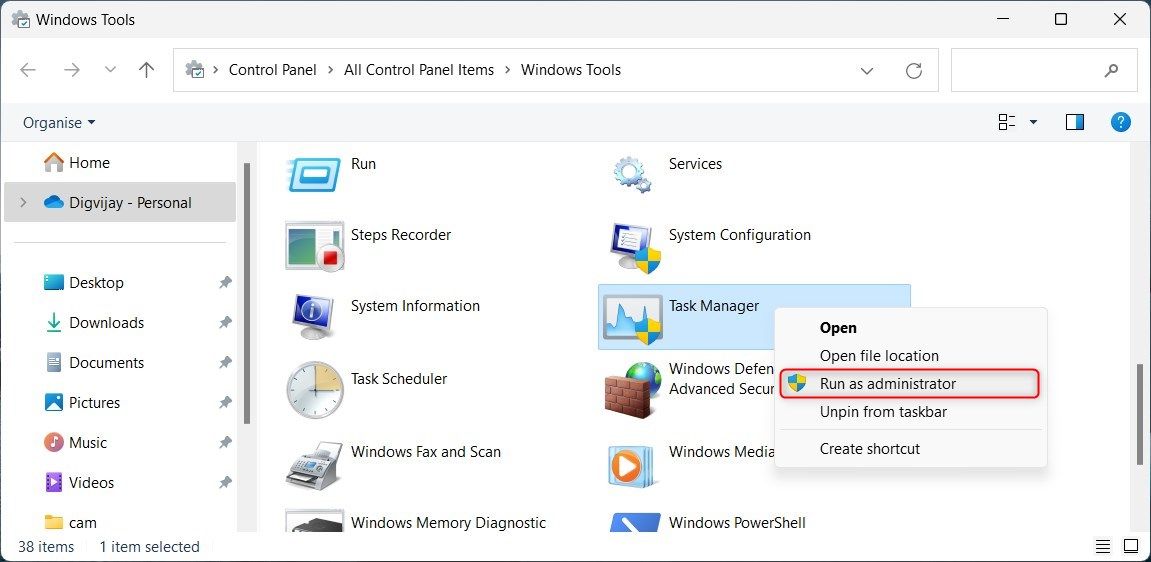
Task: Select the Task Scheduler clock icon
Action: click(314, 390)
